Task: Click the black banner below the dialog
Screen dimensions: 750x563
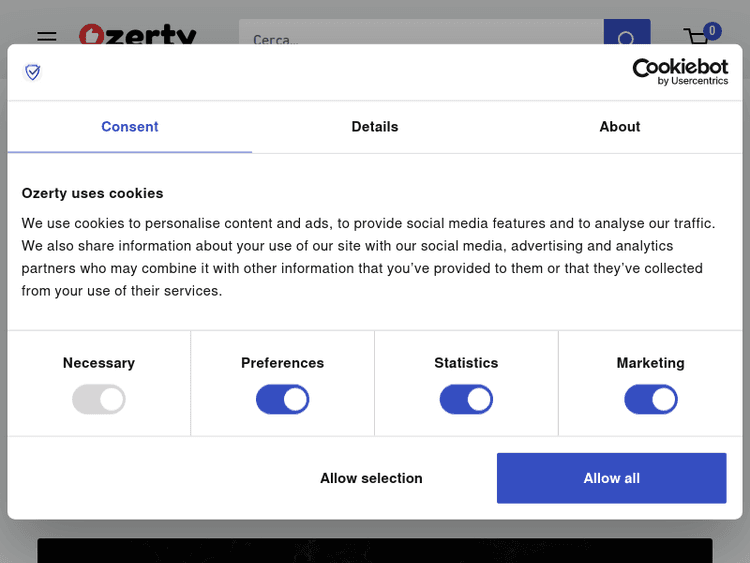Action: (375, 550)
